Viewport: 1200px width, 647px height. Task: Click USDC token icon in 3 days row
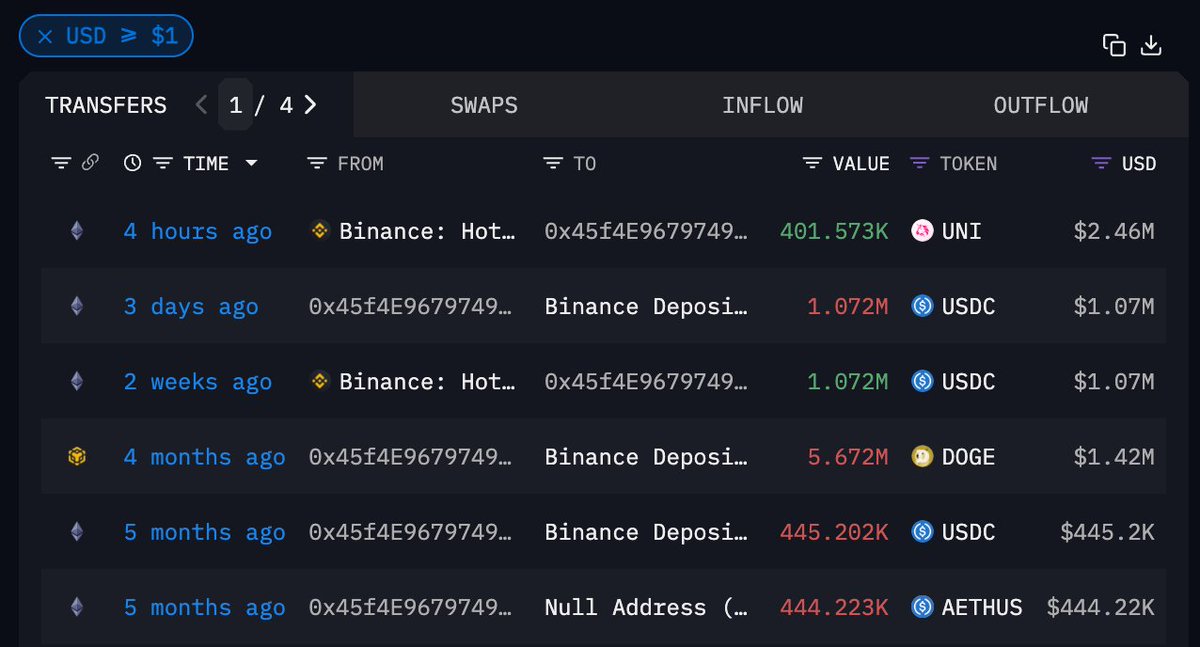click(922, 307)
